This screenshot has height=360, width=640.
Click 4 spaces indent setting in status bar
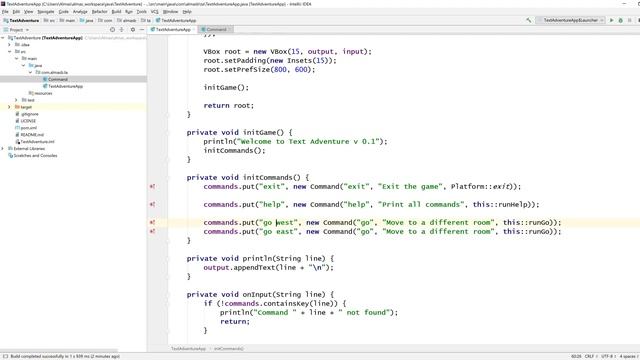(x=628, y=356)
